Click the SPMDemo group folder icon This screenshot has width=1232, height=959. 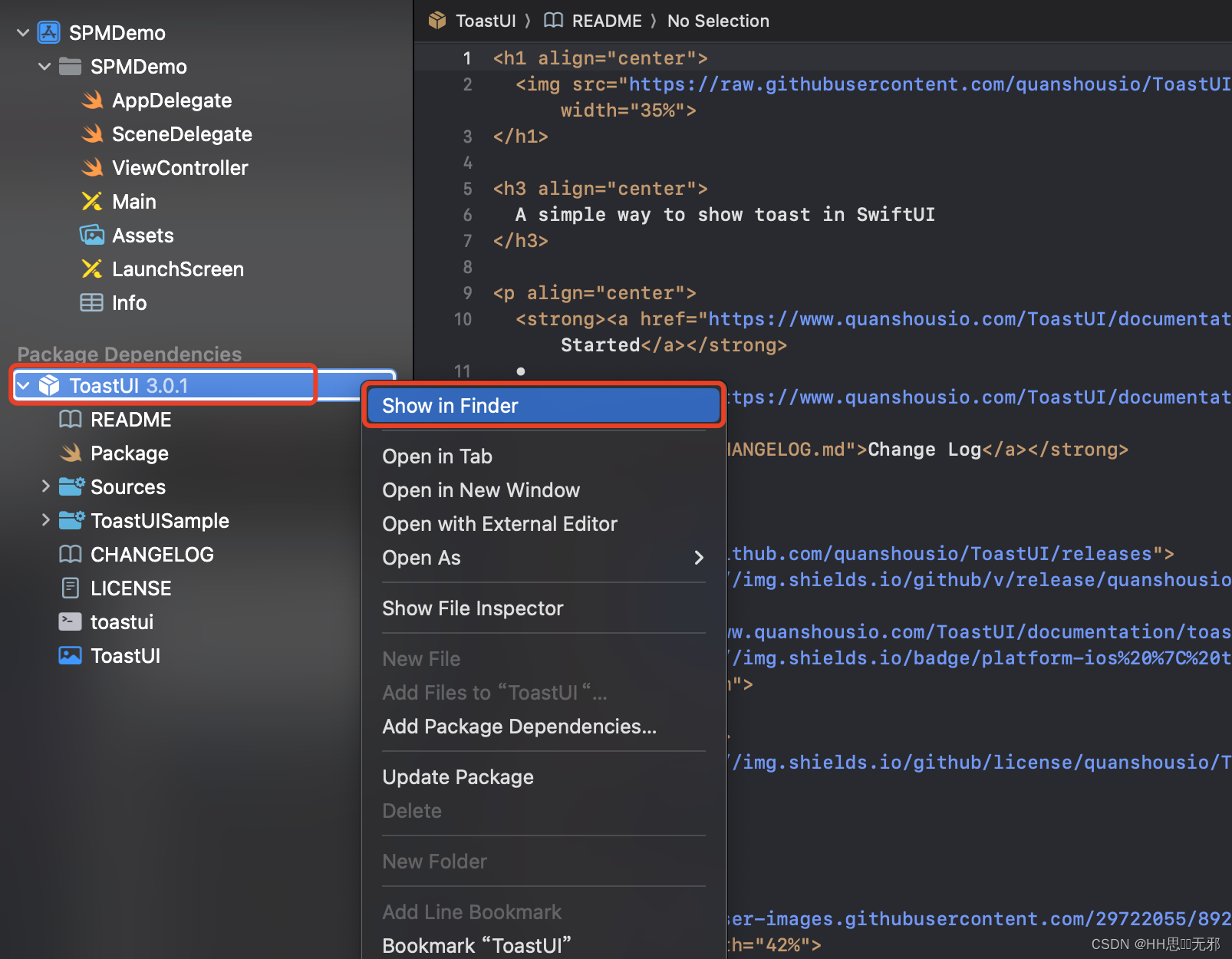(71, 67)
